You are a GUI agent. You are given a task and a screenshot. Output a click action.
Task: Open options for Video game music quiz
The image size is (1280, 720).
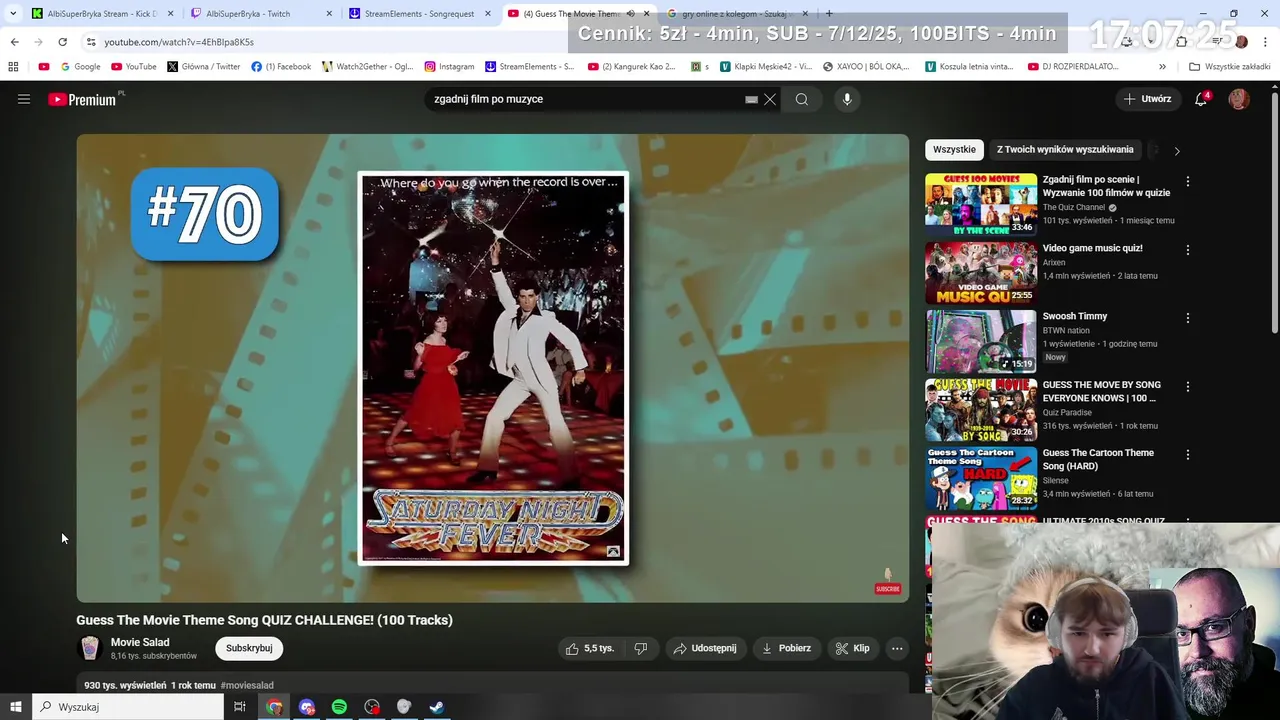[1188, 250]
